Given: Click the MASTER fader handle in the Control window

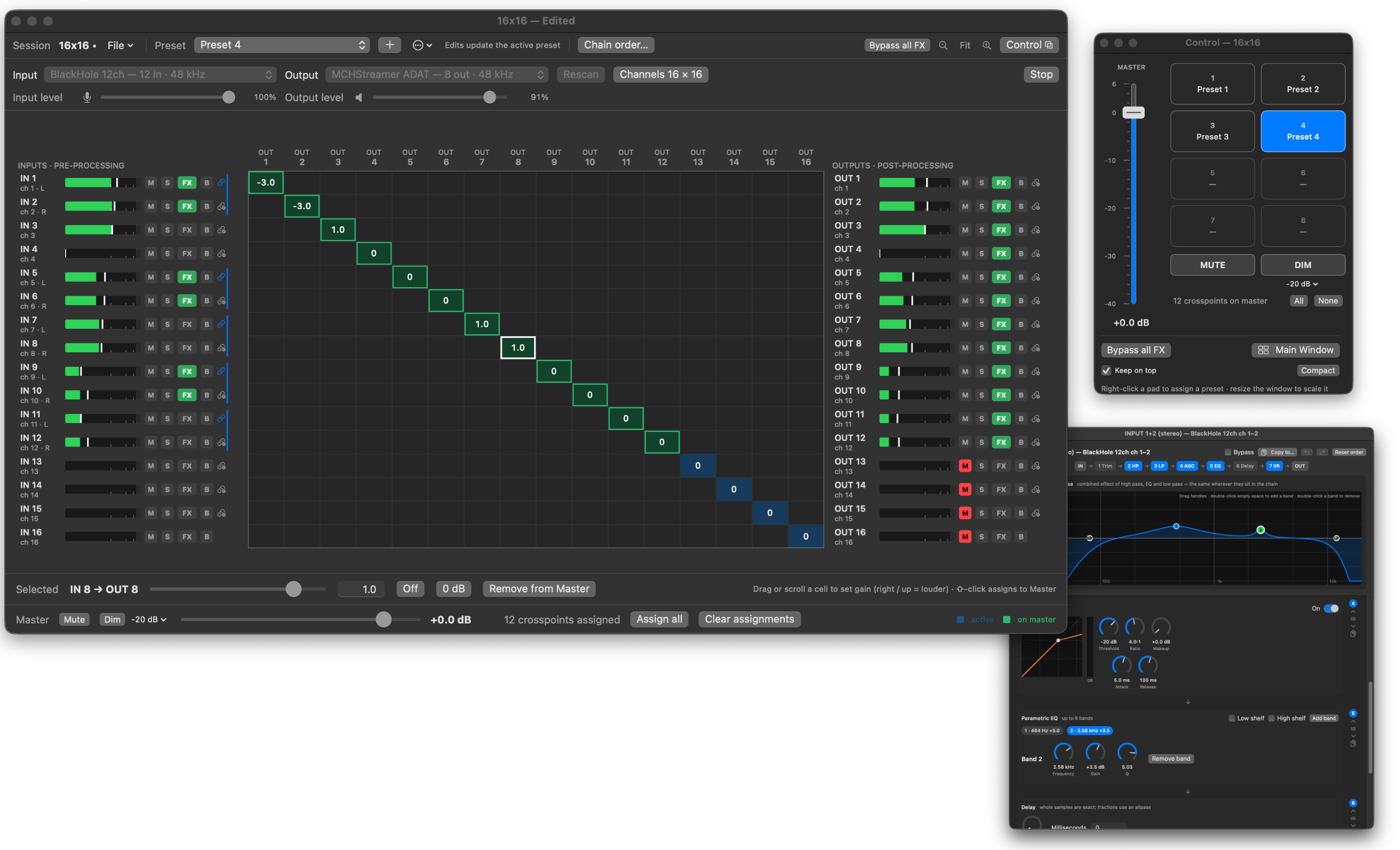Looking at the screenshot, I should click(x=1133, y=112).
